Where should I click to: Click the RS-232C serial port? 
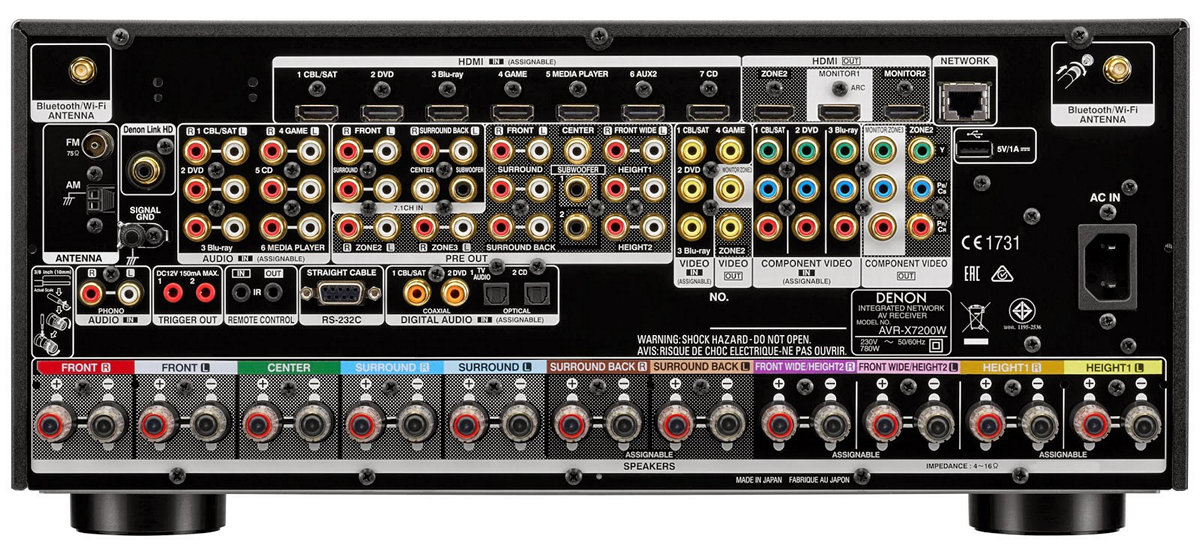[341, 295]
